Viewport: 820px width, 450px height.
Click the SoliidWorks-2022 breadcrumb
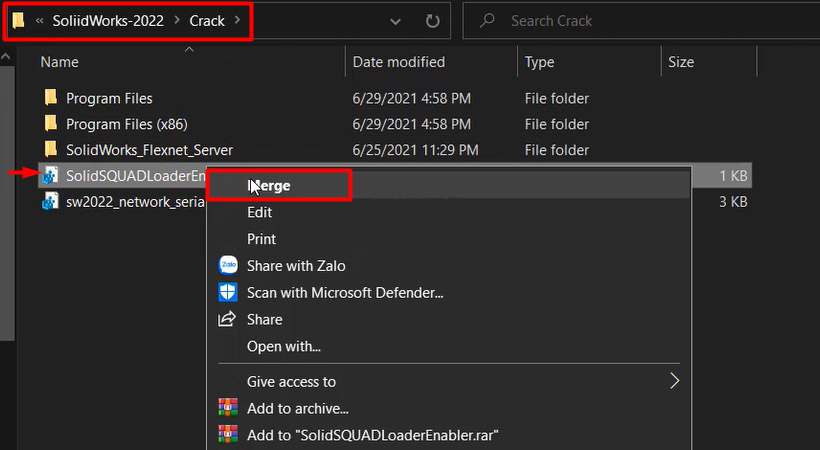(x=107, y=20)
